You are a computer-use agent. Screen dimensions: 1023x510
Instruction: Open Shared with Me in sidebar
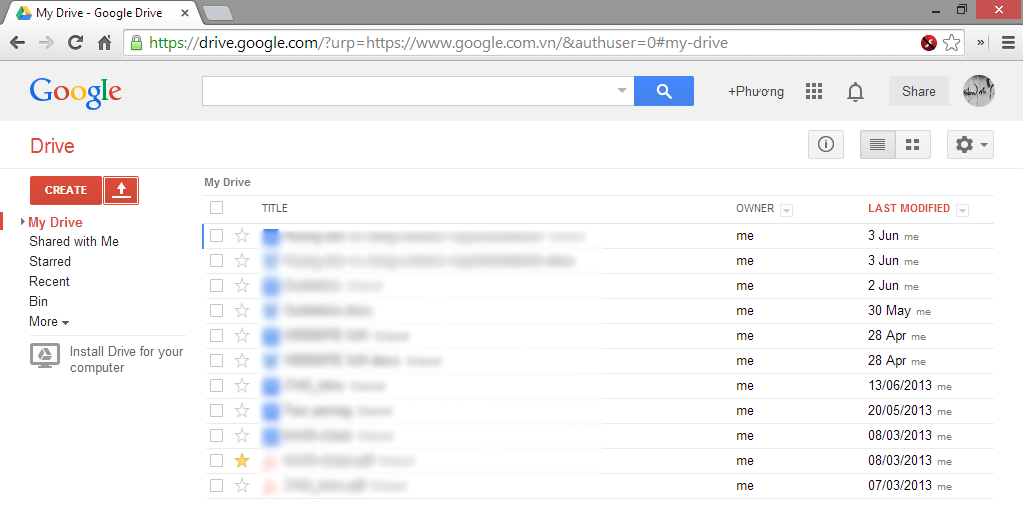pyautogui.click(x=74, y=241)
